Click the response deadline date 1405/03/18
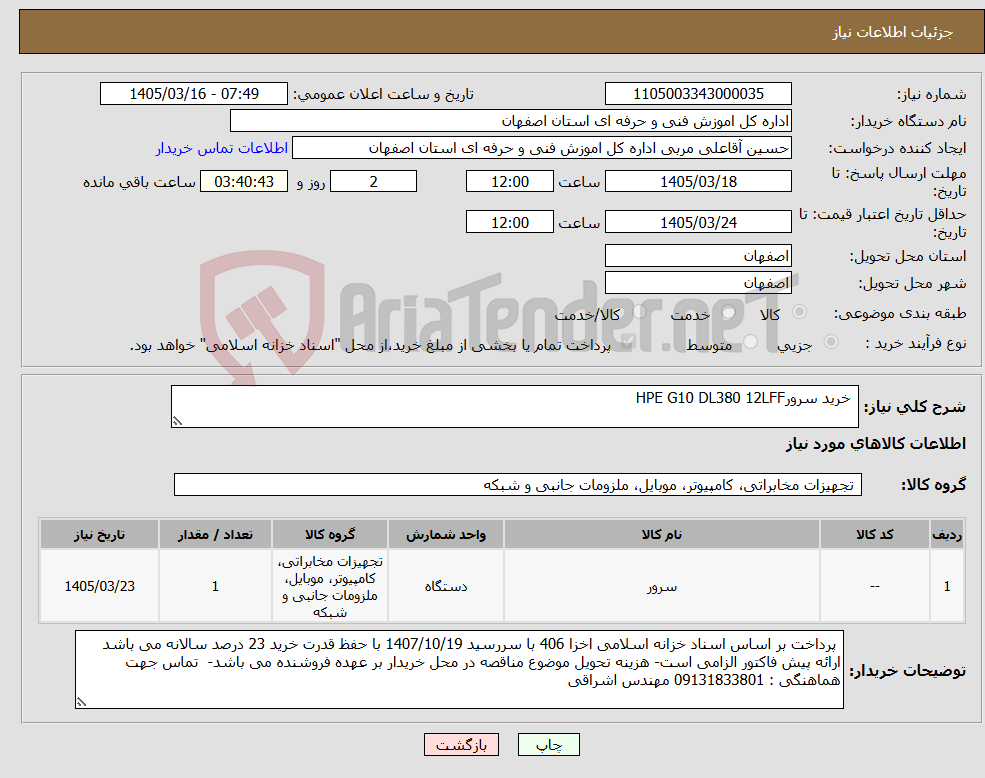 pyautogui.click(x=698, y=182)
